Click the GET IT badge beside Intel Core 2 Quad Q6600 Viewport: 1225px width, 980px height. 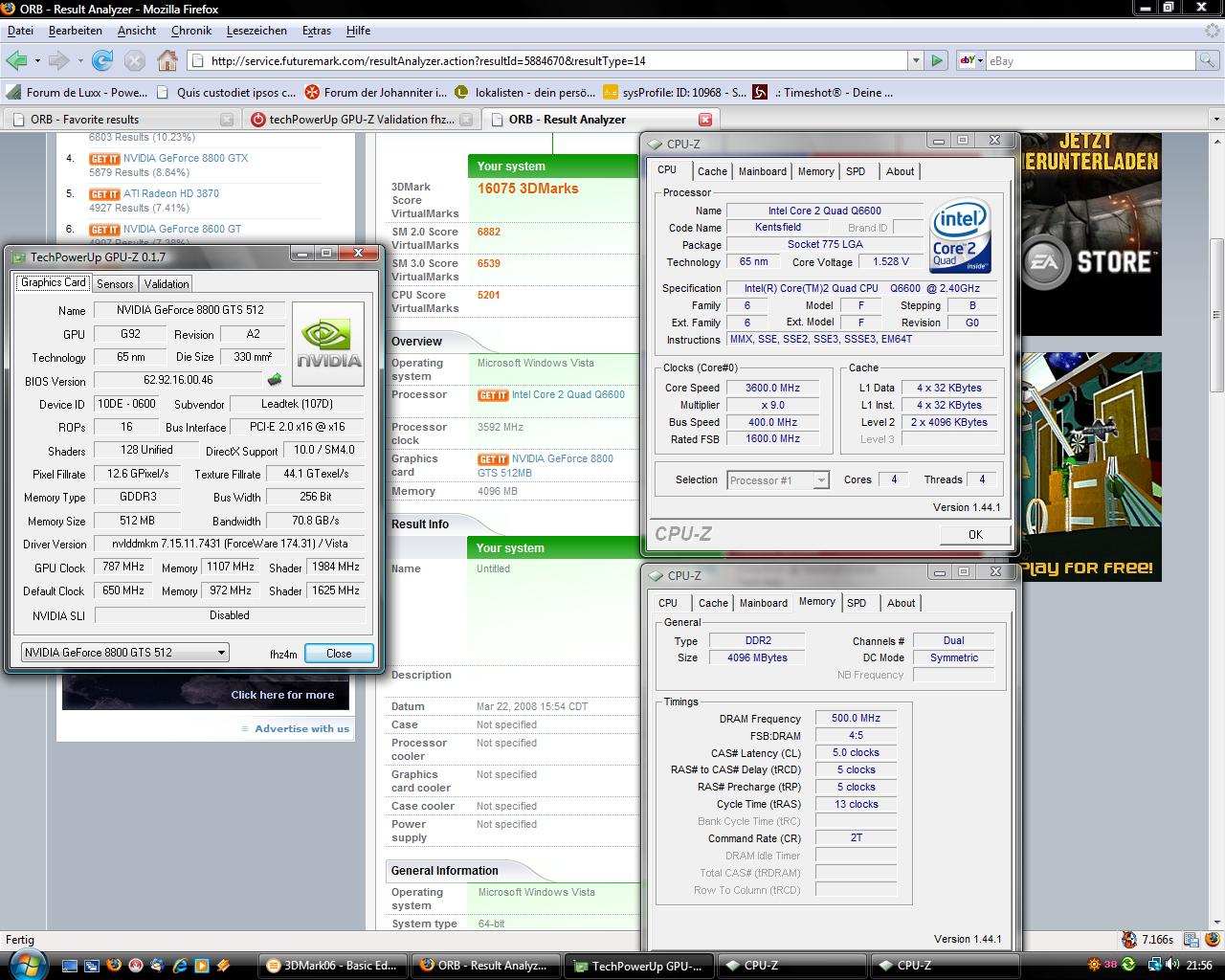tap(493, 395)
